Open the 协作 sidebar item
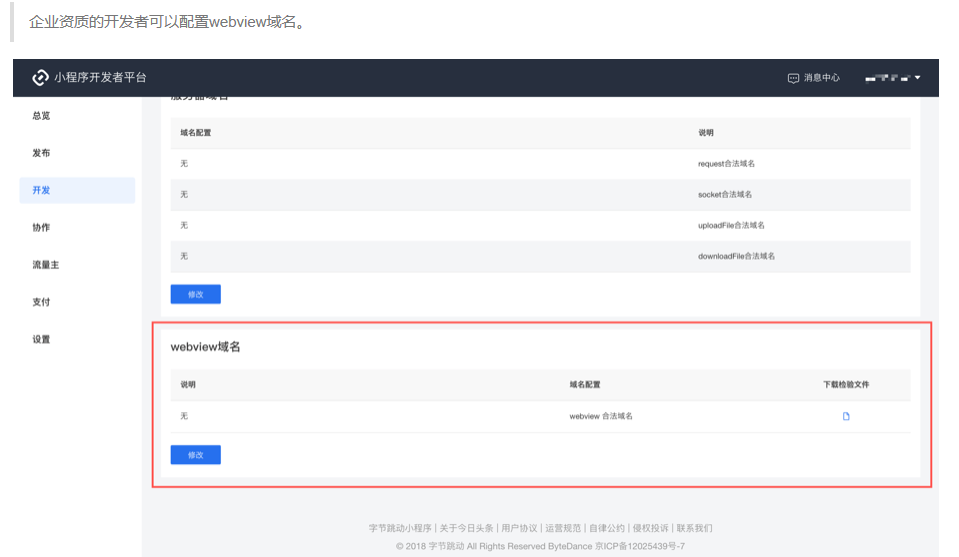The width and height of the screenshot is (959, 557). click(41, 227)
